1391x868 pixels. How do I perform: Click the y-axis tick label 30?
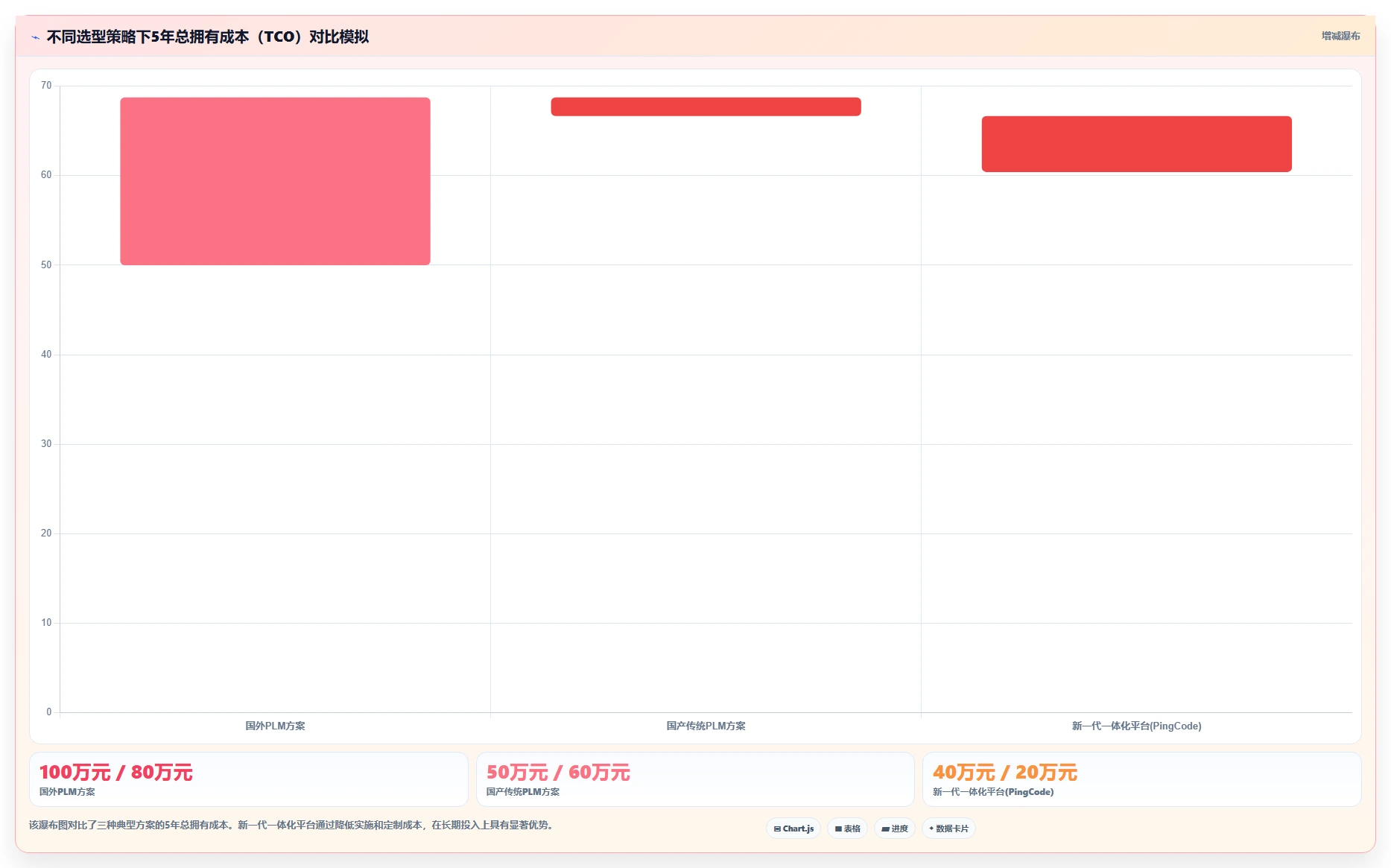point(46,444)
